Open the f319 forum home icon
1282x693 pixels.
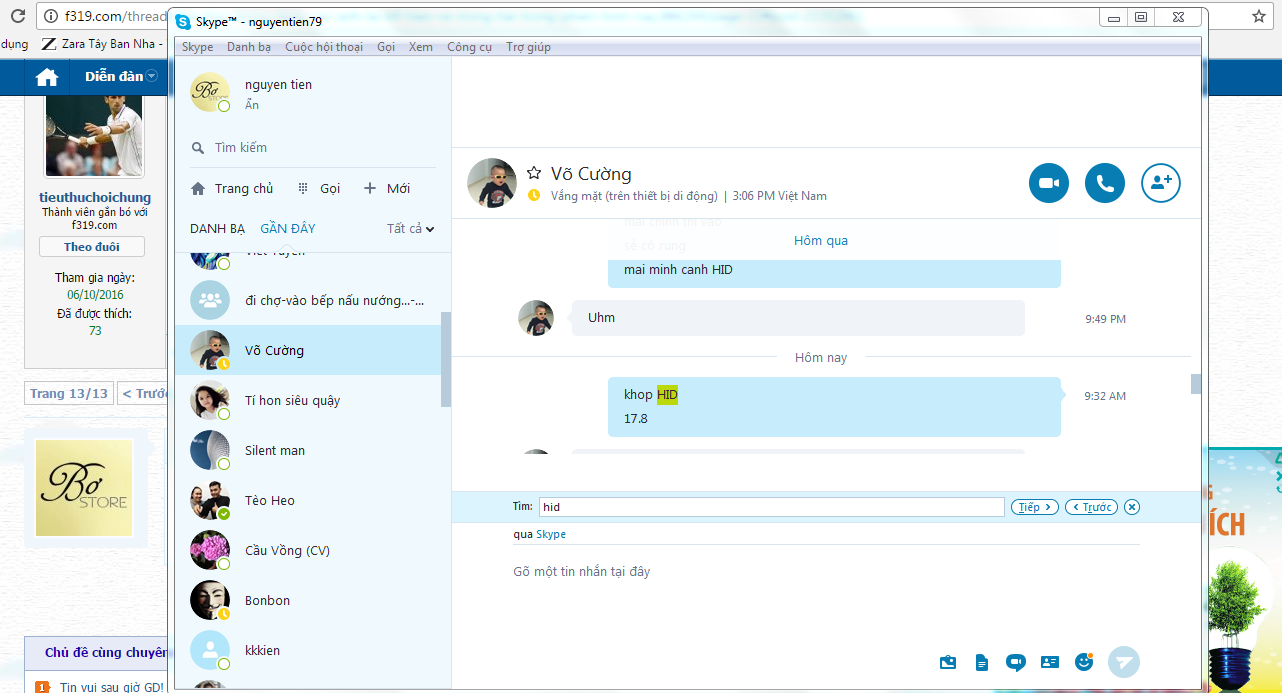click(47, 77)
